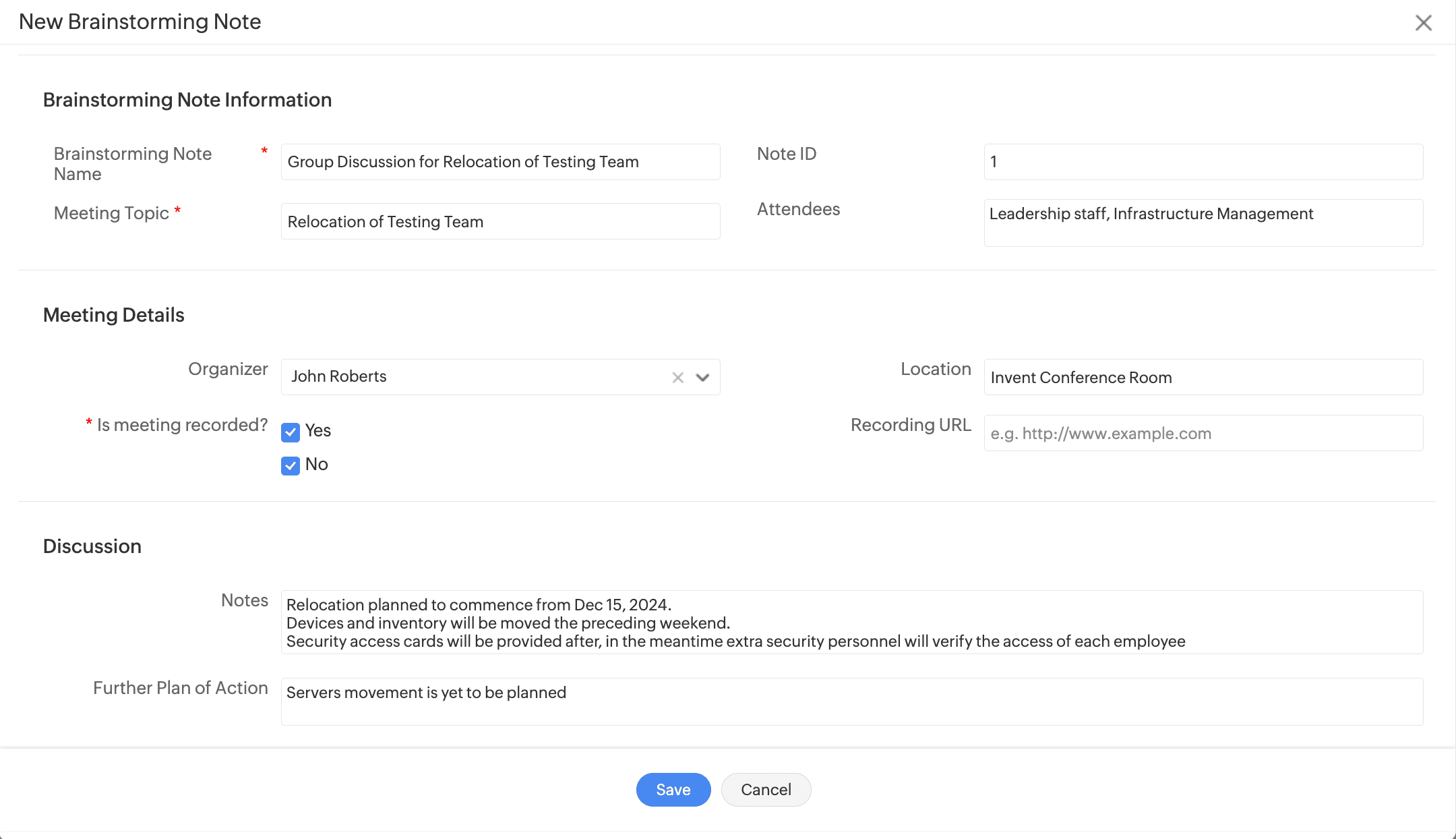Click into the Notes text area

[x=851, y=623]
